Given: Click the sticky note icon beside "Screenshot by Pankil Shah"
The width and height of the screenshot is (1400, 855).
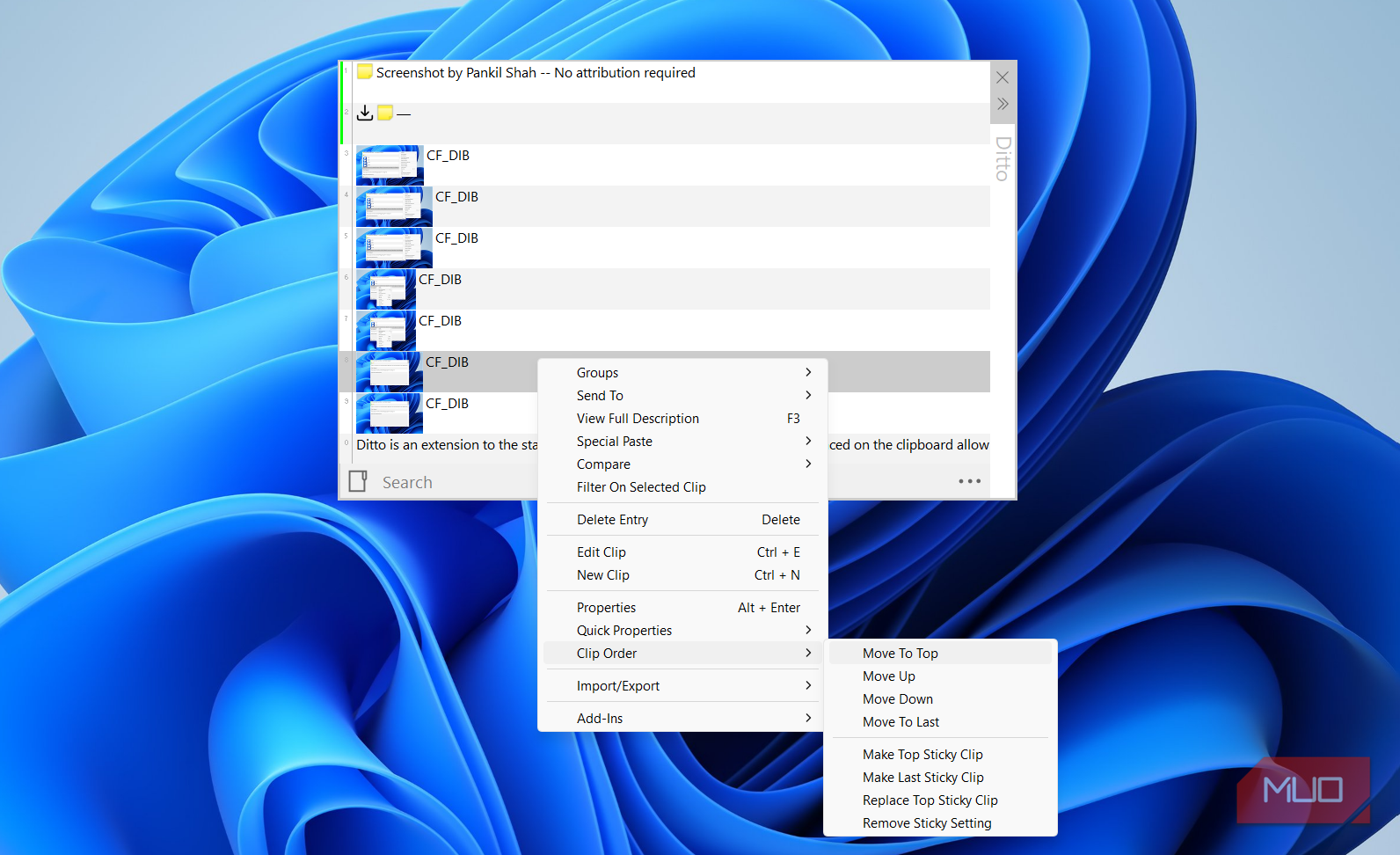Looking at the screenshot, I should click(x=365, y=72).
